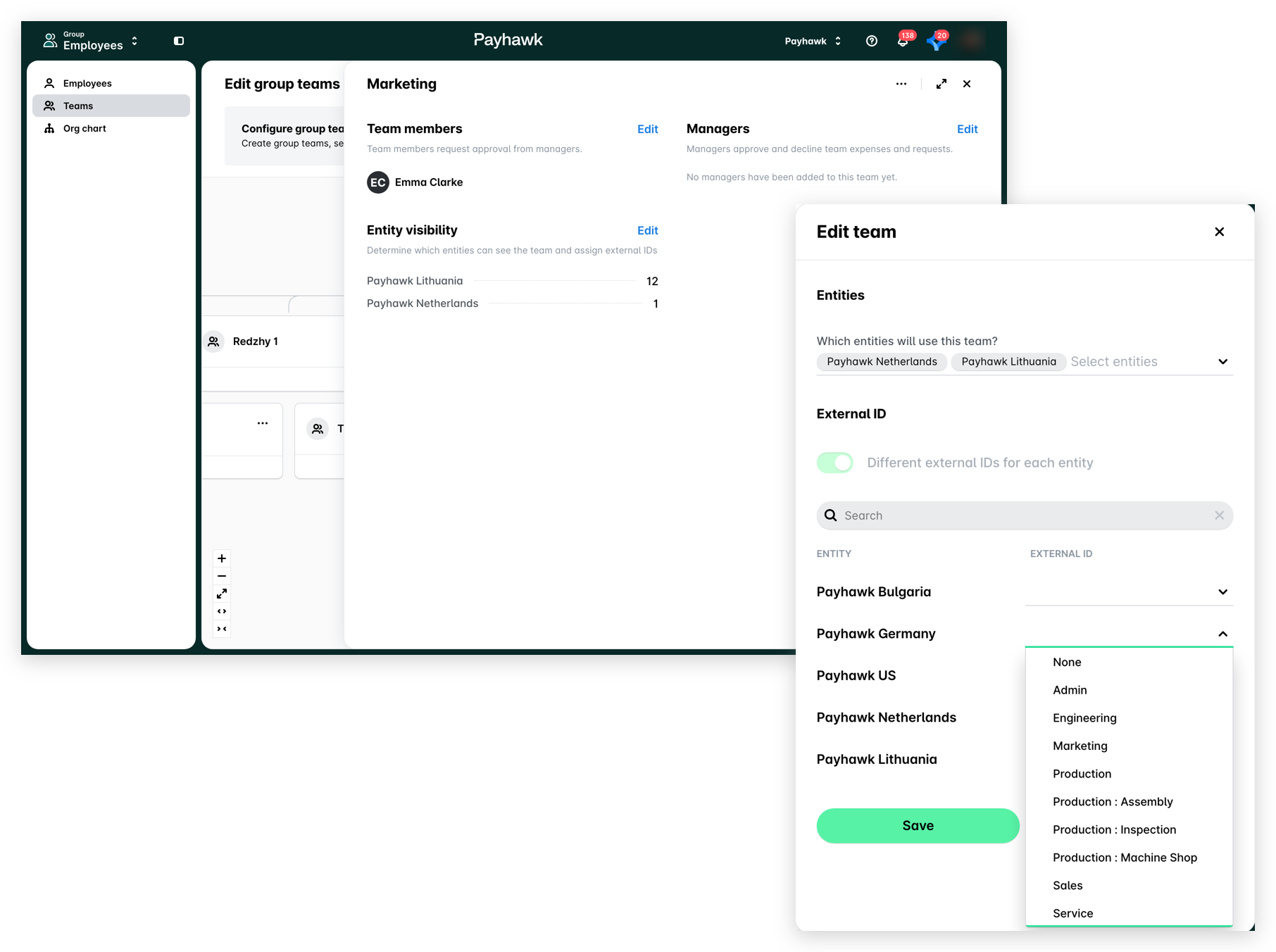Expand all nodes in teams chart

(x=222, y=611)
